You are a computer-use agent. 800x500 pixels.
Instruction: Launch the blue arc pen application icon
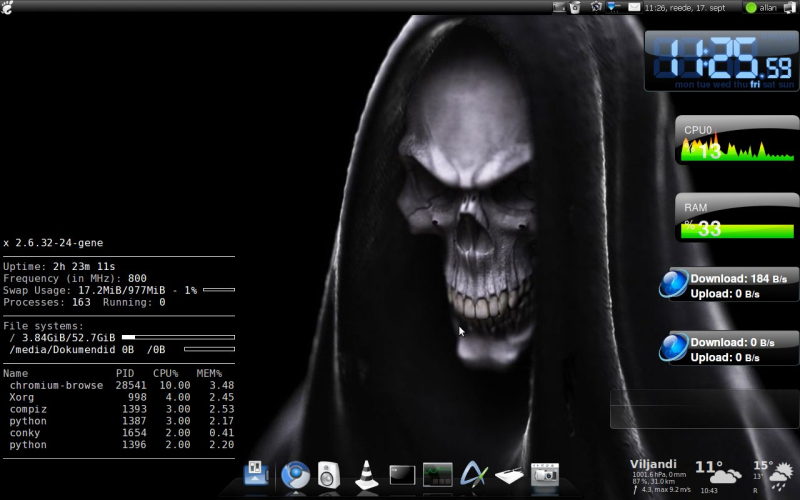(x=474, y=473)
